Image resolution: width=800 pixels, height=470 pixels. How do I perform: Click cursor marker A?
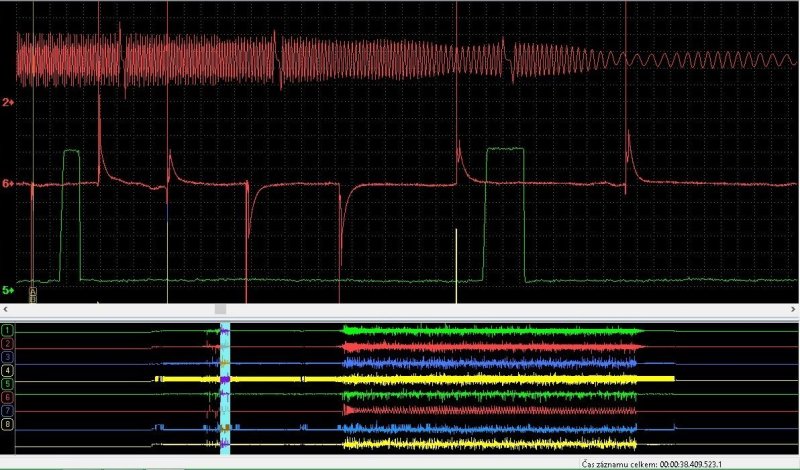(33, 291)
